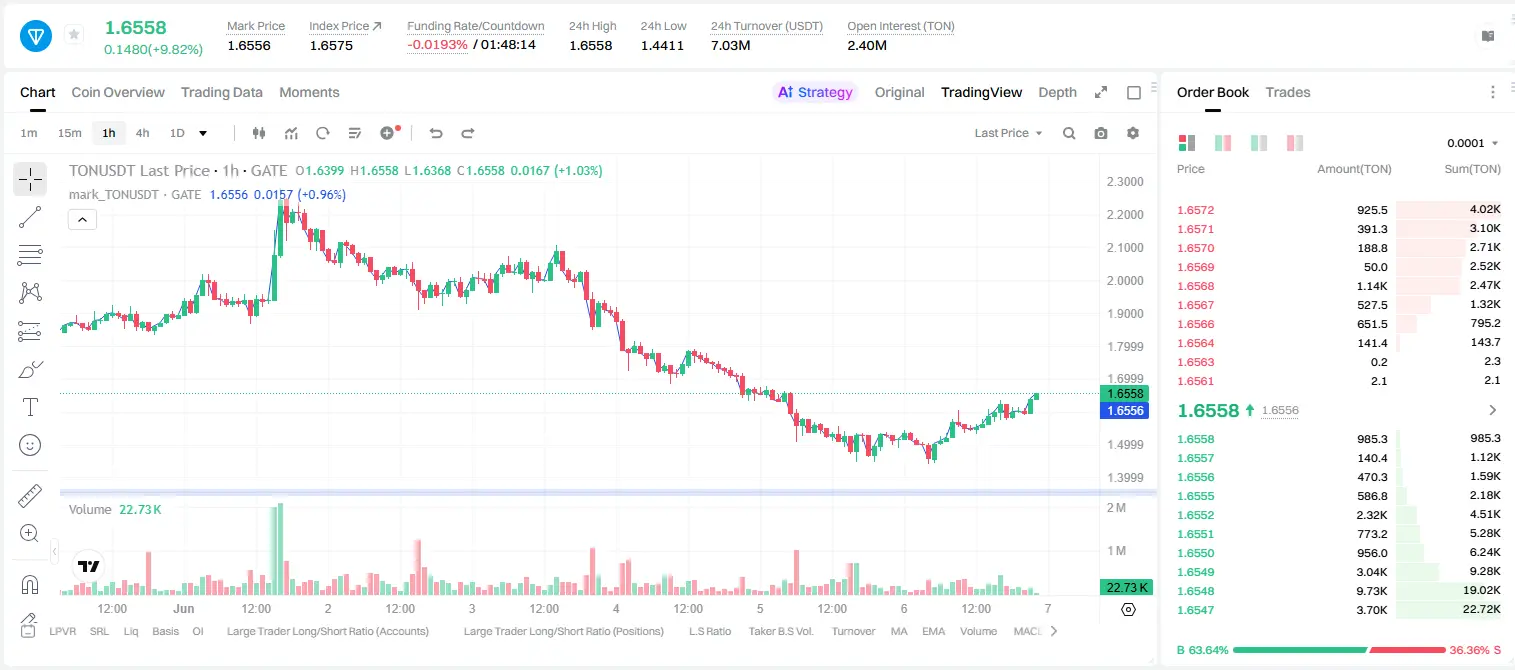Open the candlestick chart type selector
Screen dimensions: 1515x670
point(259,133)
